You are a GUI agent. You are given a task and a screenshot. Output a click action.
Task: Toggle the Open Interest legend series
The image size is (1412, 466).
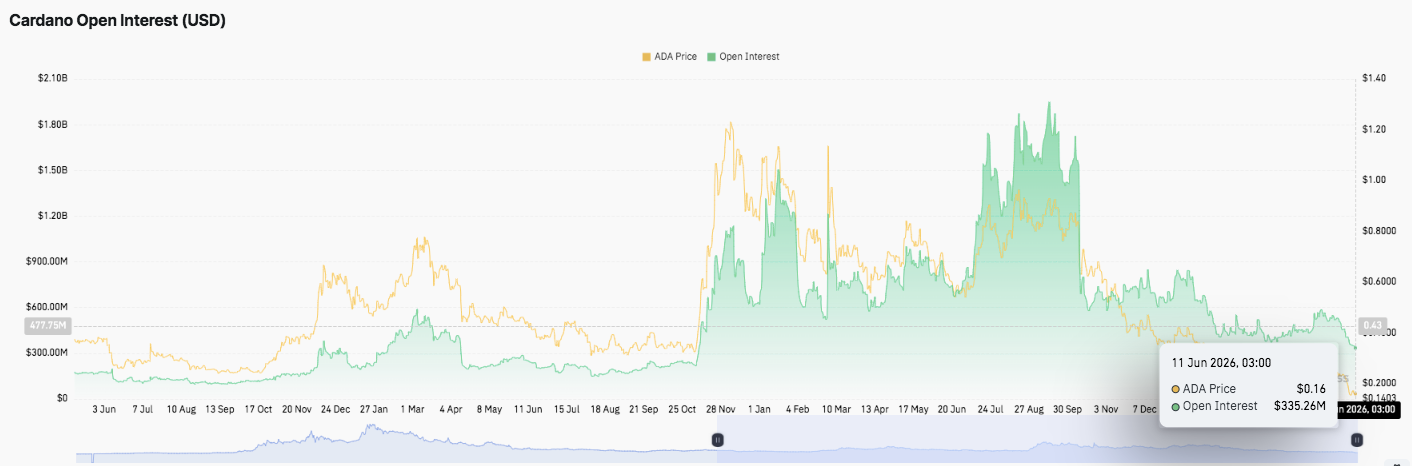coord(743,57)
